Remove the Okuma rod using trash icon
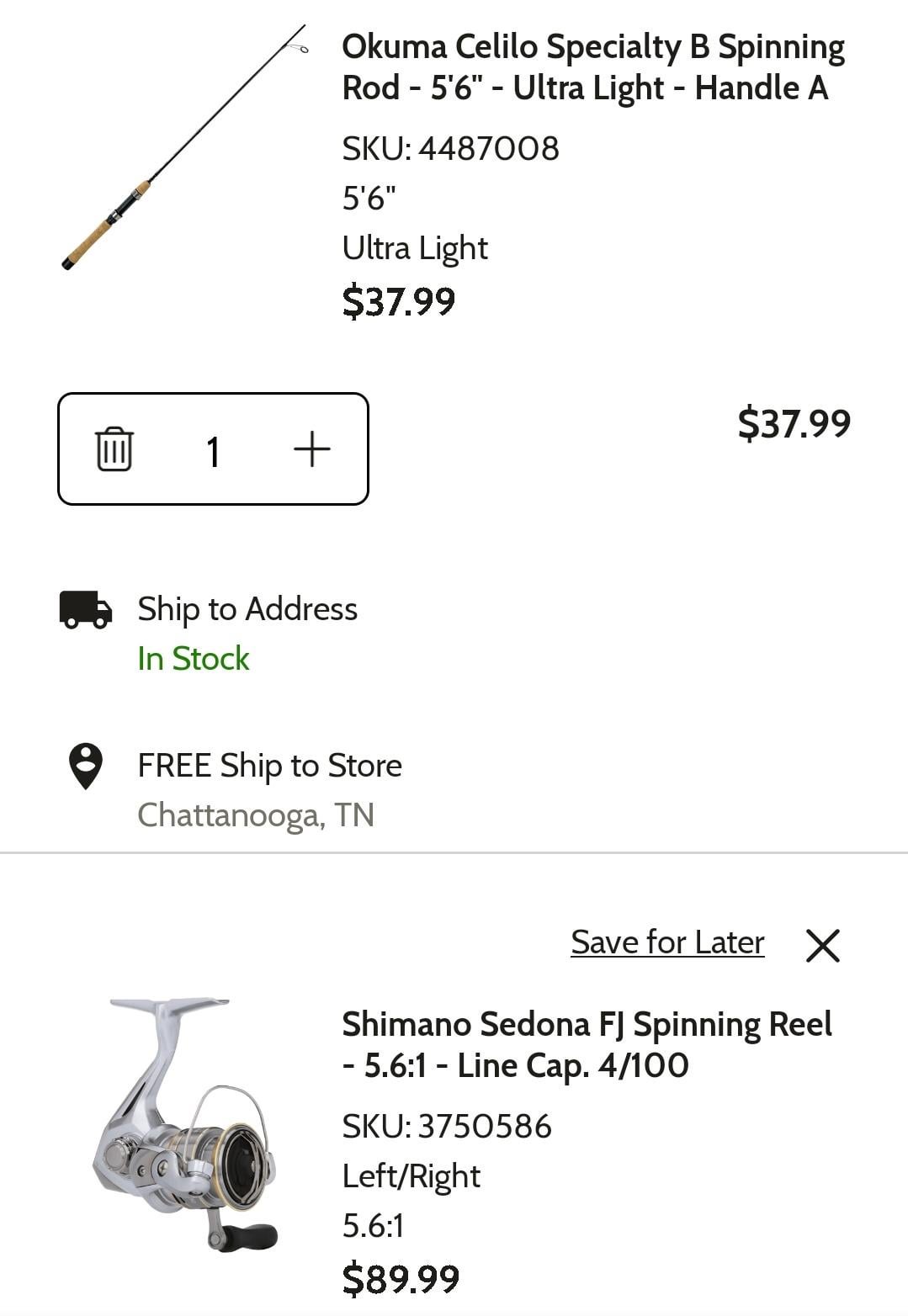 point(114,449)
